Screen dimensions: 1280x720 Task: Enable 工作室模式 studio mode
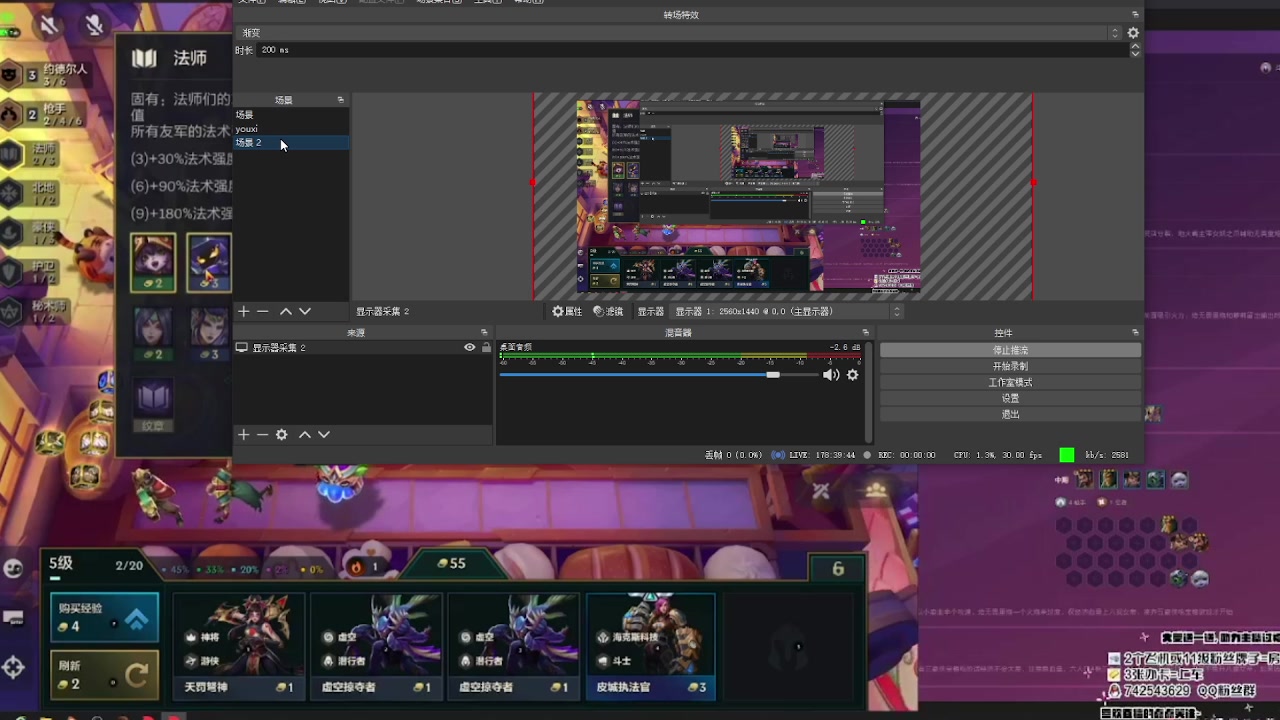tap(1010, 382)
